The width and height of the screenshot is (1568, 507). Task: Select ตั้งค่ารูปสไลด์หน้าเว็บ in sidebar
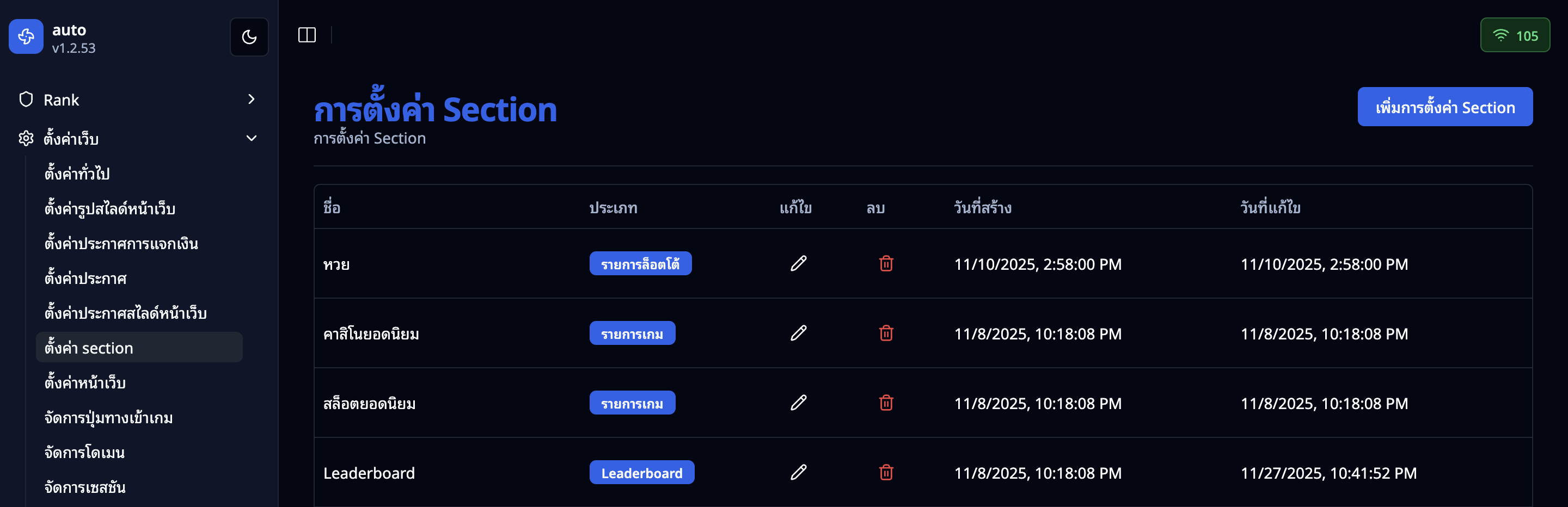coord(110,209)
